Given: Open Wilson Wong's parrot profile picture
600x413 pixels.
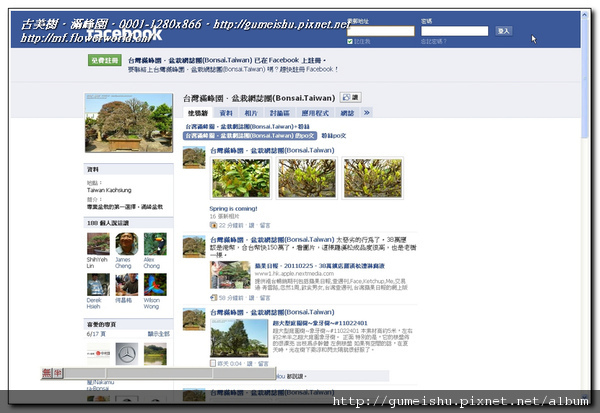Looking at the screenshot, I should [x=155, y=284].
